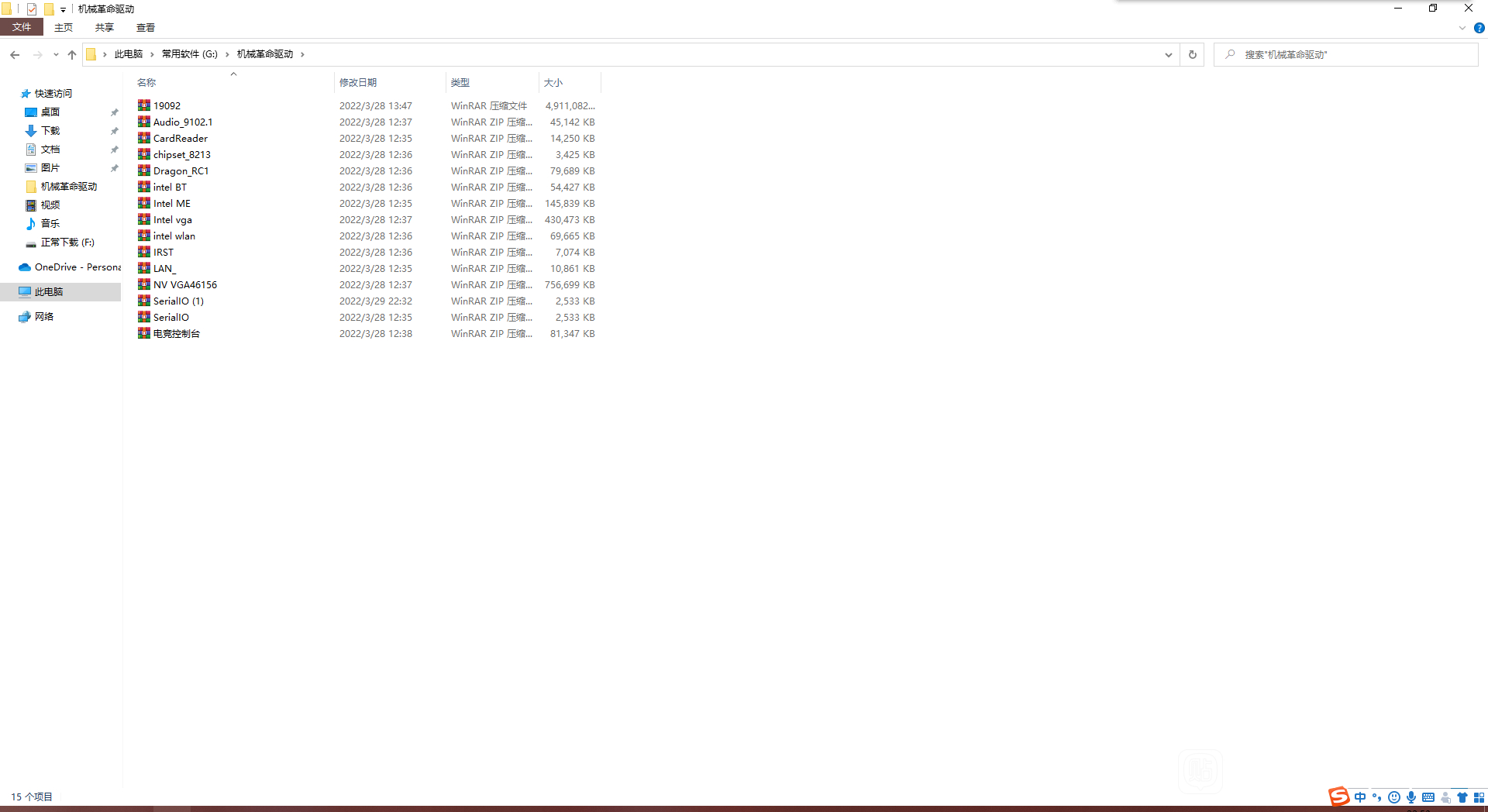
Task: Open 文档 in quick access
Action: pyautogui.click(x=50, y=150)
